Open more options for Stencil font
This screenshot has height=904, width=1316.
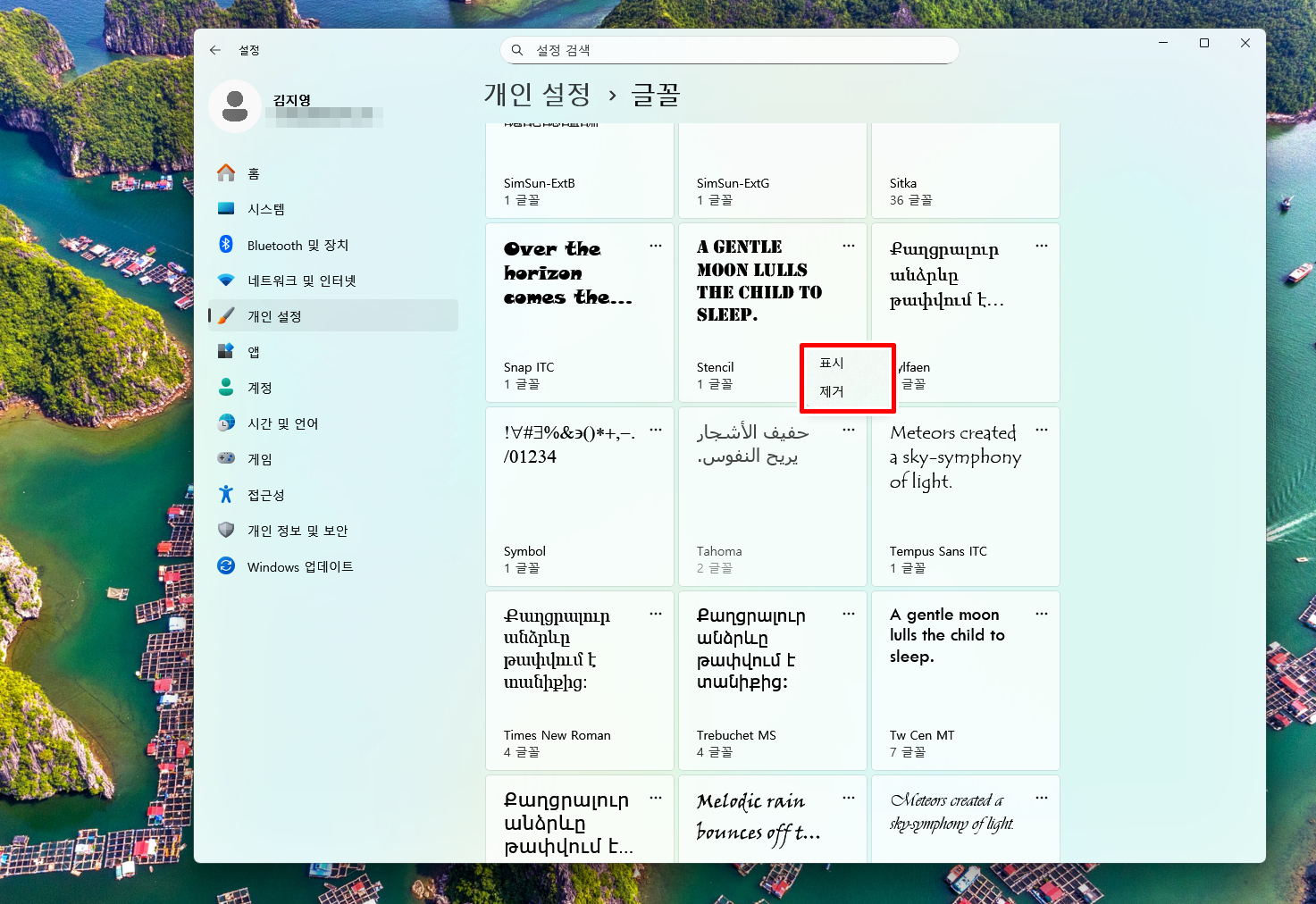[849, 246]
